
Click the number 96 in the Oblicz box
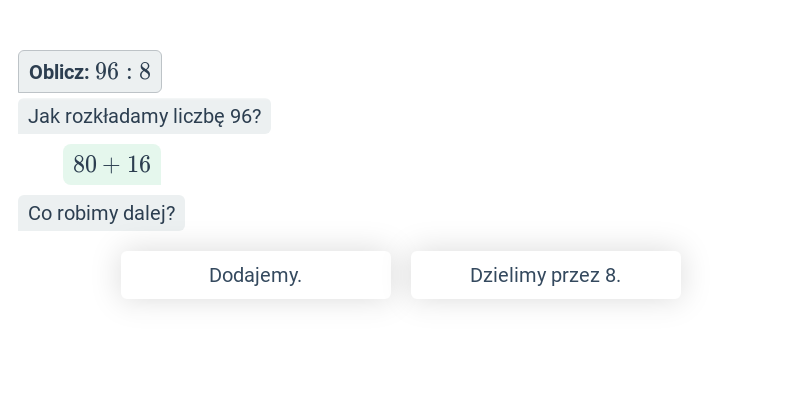[107, 71]
